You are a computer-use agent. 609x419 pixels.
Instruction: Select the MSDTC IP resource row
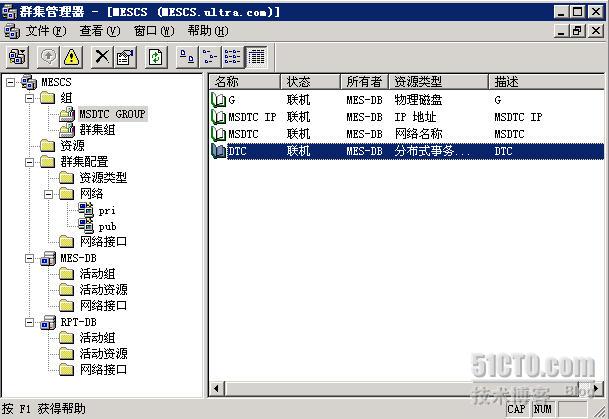tap(251, 117)
